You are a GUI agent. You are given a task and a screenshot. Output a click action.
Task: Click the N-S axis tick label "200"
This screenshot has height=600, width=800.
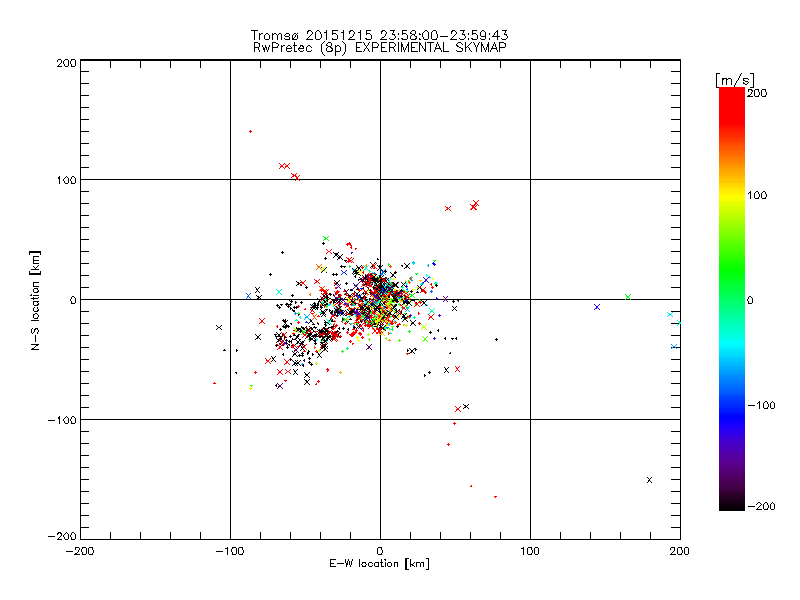[67, 63]
